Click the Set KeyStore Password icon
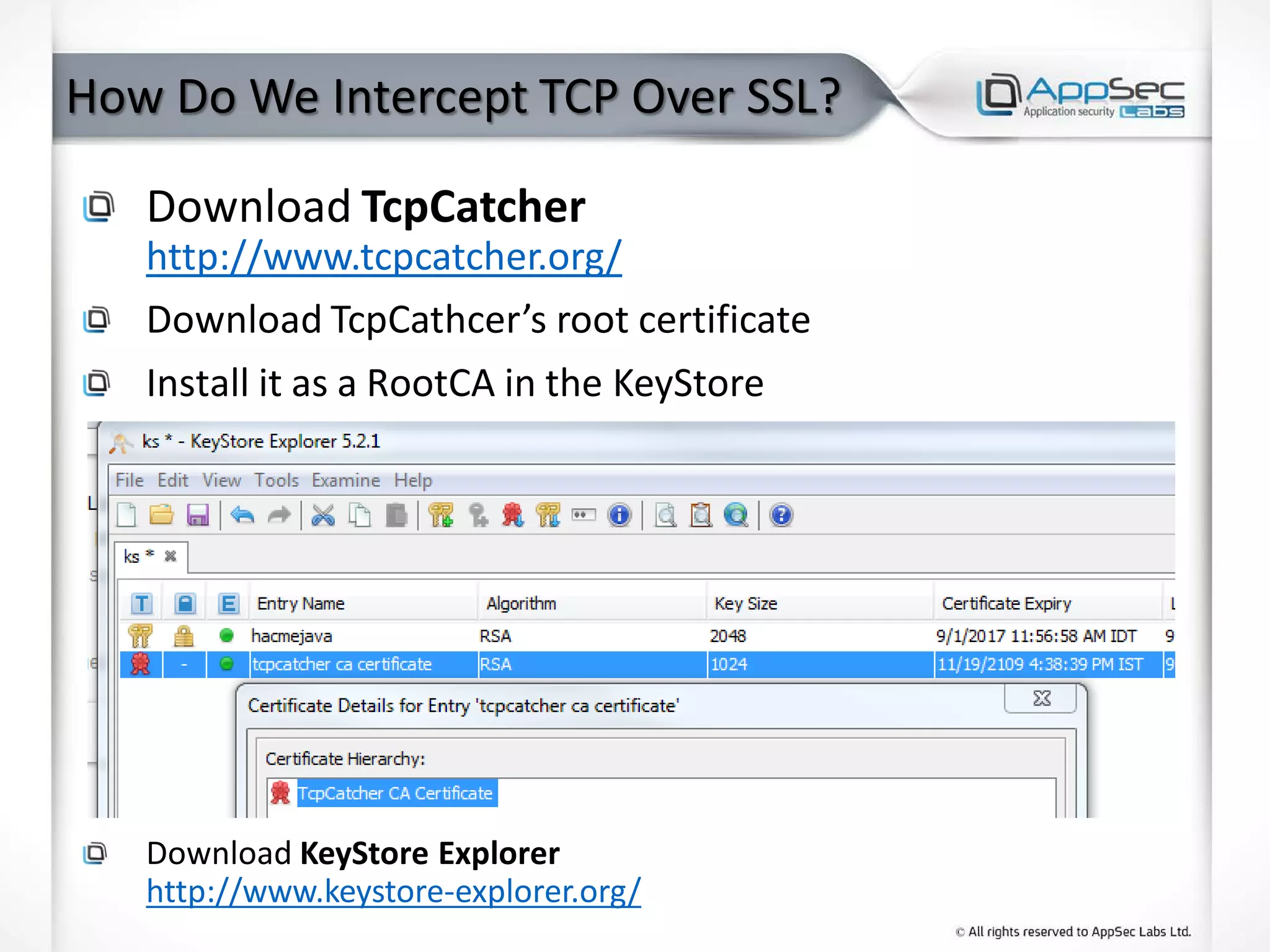Viewport: 1270px width, 952px height. click(584, 514)
